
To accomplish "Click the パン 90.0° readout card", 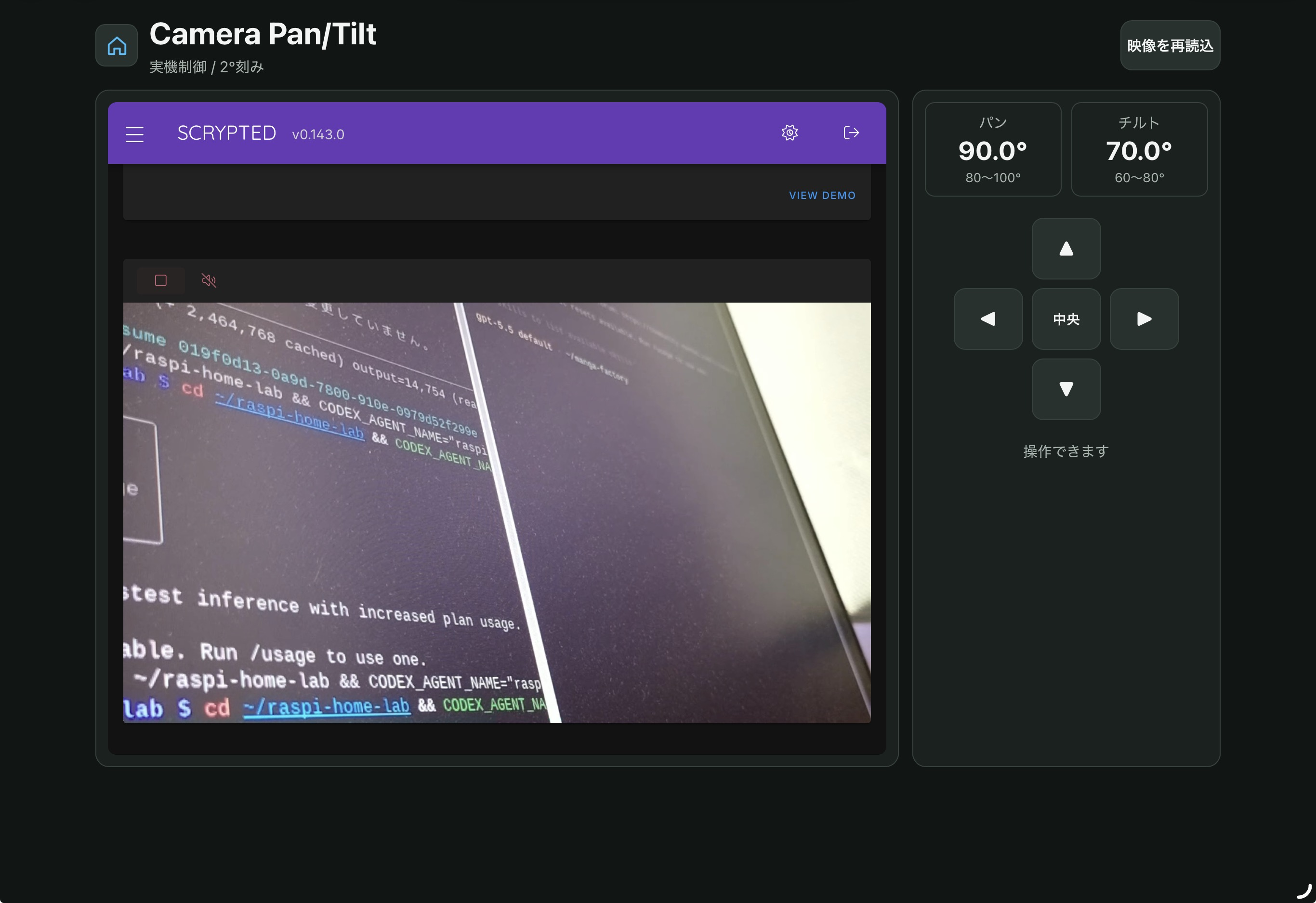I will click(x=993, y=149).
